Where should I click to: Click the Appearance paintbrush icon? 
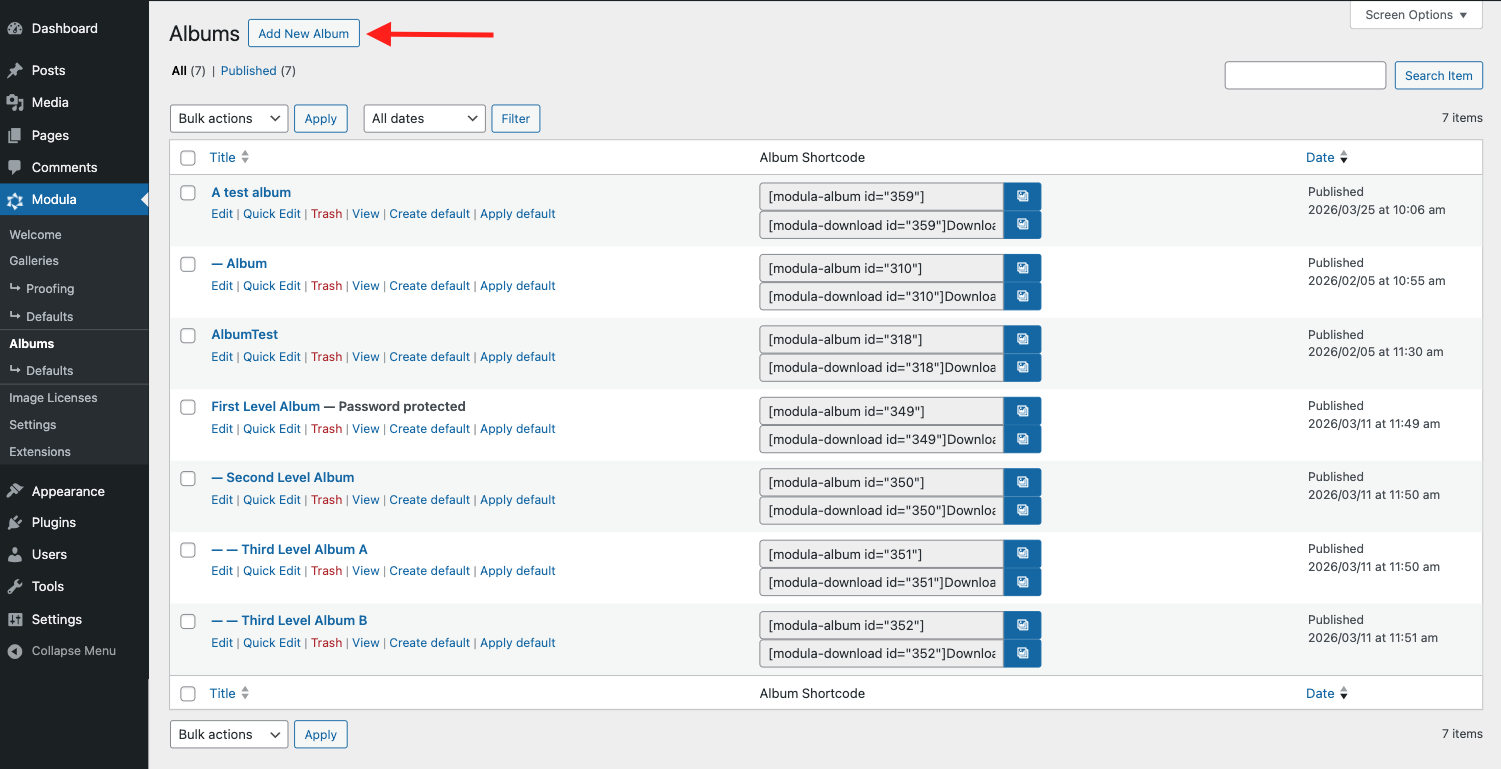[15, 491]
